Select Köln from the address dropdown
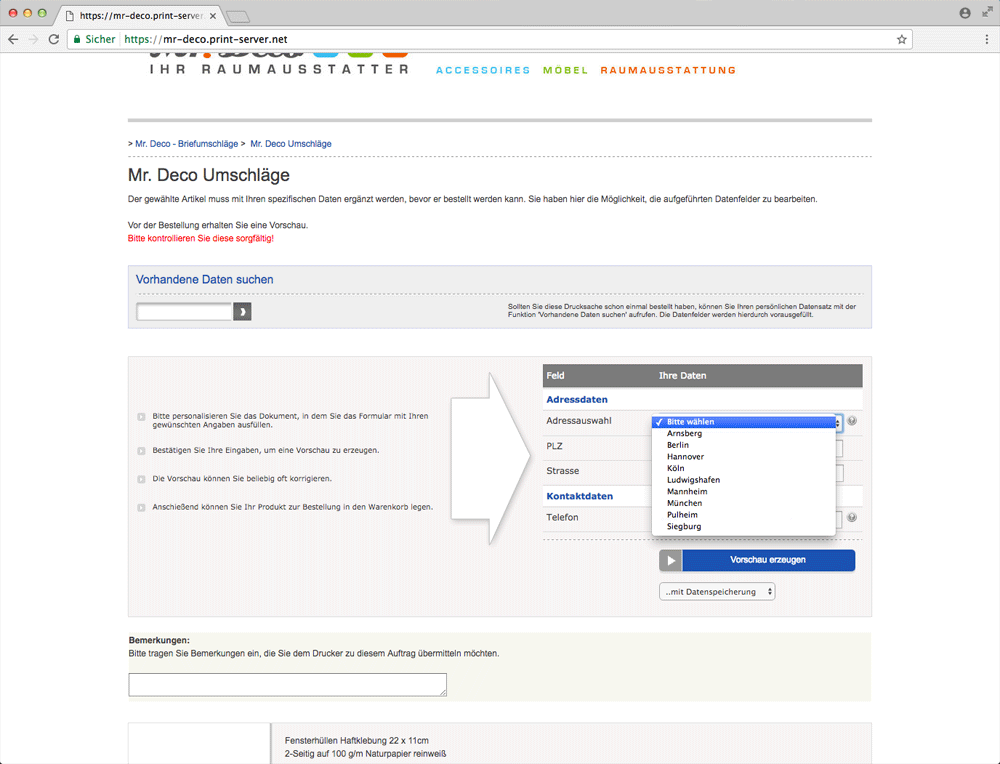The width and height of the screenshot is (1000, 764). click(744, 468)
